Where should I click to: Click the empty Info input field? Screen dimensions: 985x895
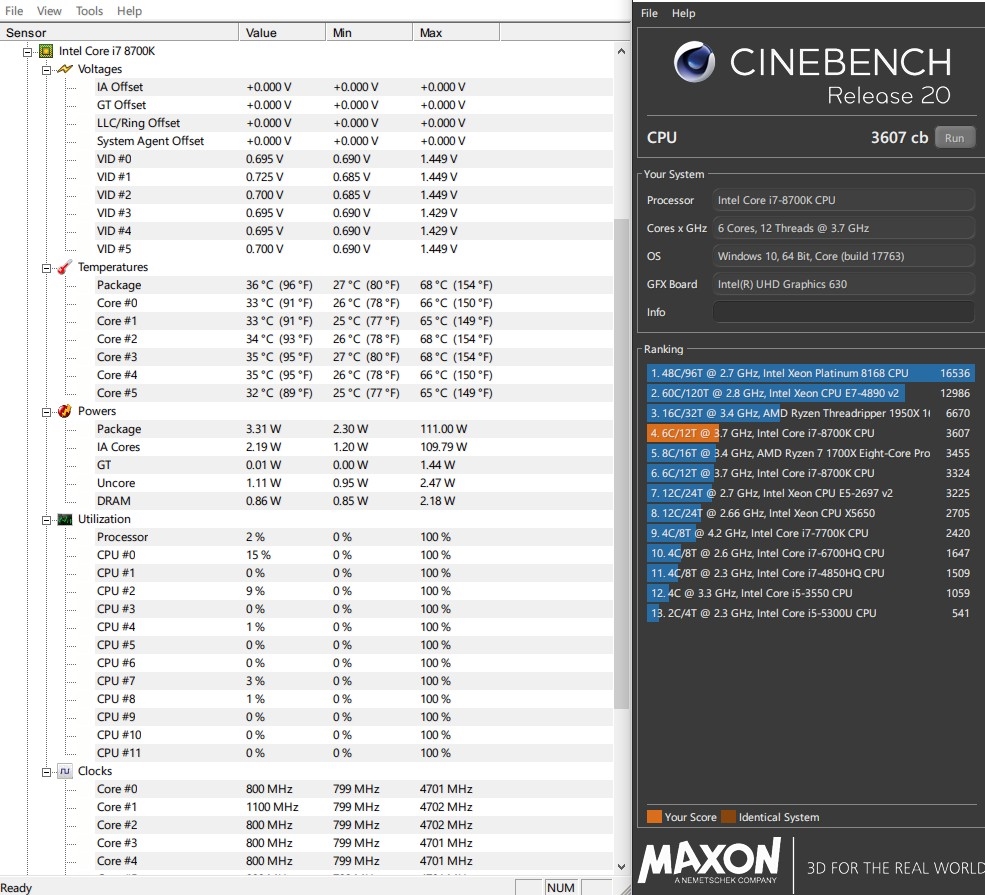coord(843,312)
